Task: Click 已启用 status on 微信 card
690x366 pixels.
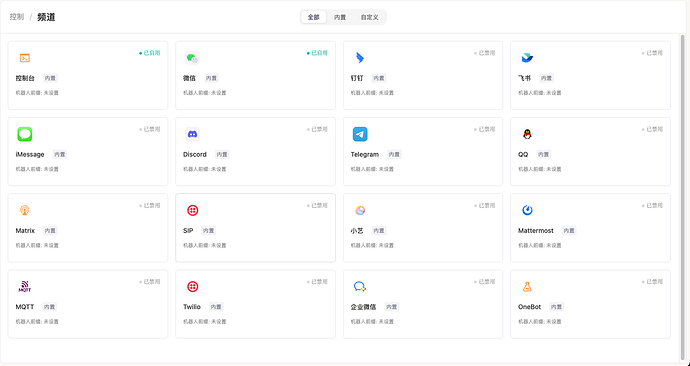Action: [x=317, y=53]
